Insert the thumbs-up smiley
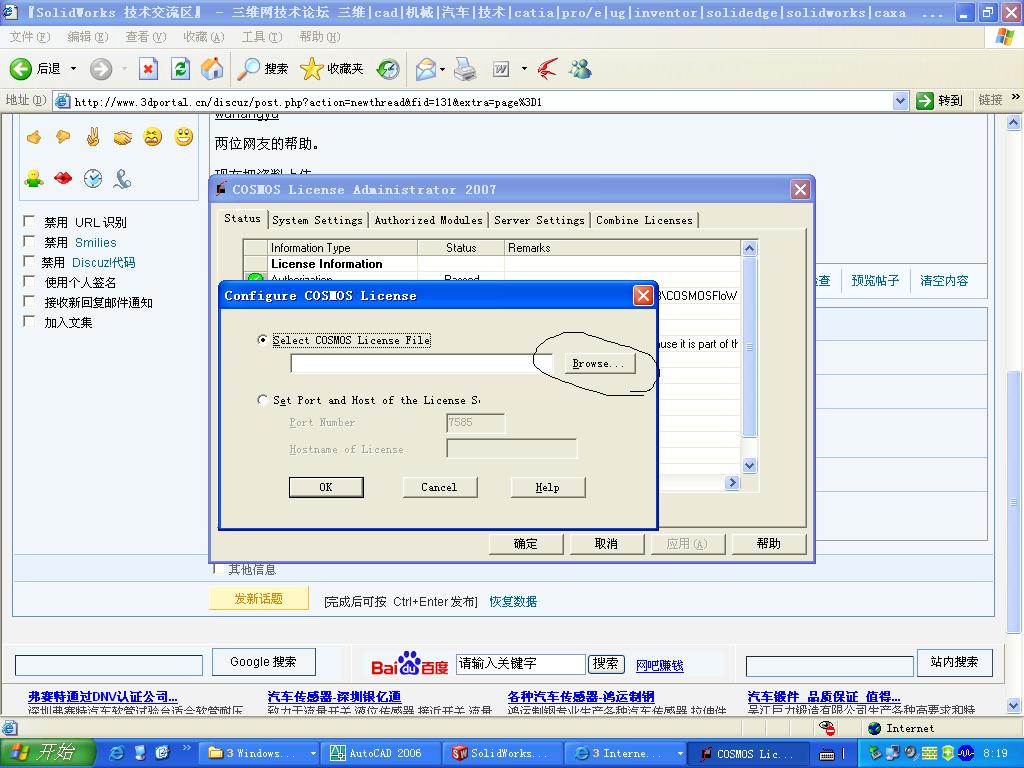Screen dimensions: 1024x768 pos(34,136)
